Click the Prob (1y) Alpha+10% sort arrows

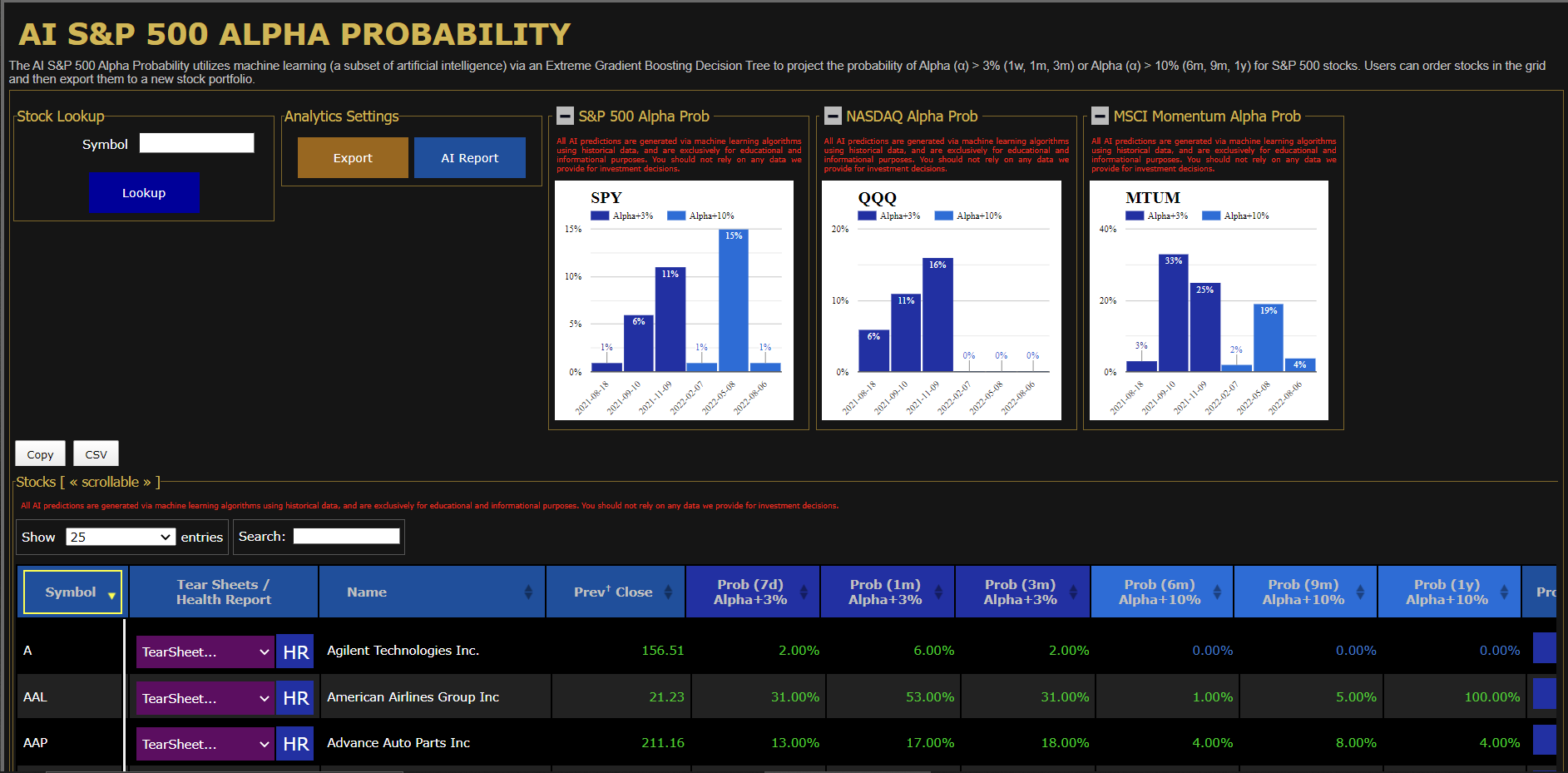point(1504,592)
